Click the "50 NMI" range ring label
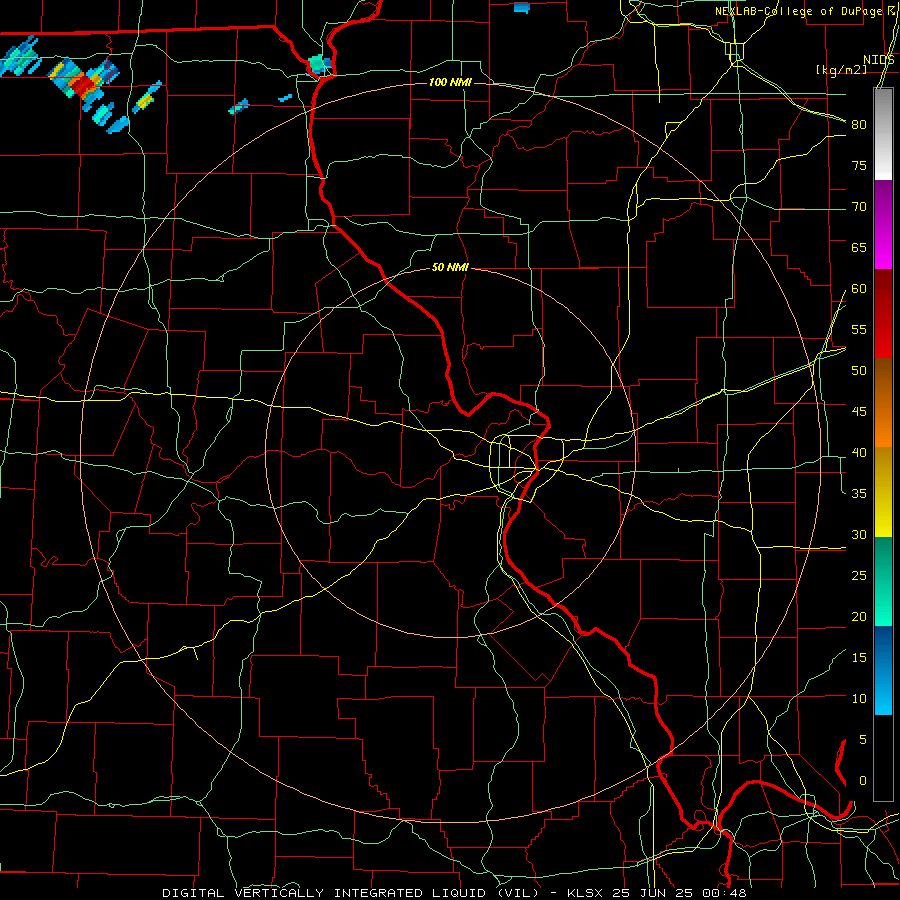900x900 pixels. pos(450,267)
